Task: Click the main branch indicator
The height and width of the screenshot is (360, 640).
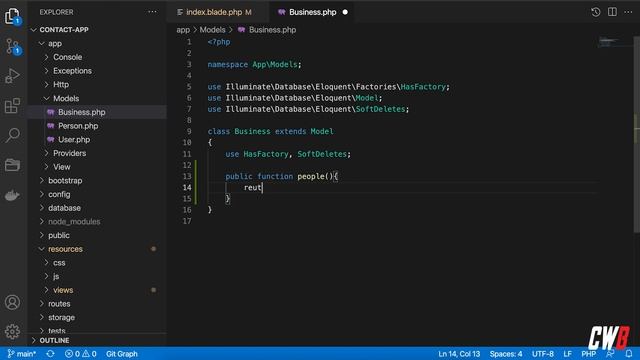Action: [22, 354]
